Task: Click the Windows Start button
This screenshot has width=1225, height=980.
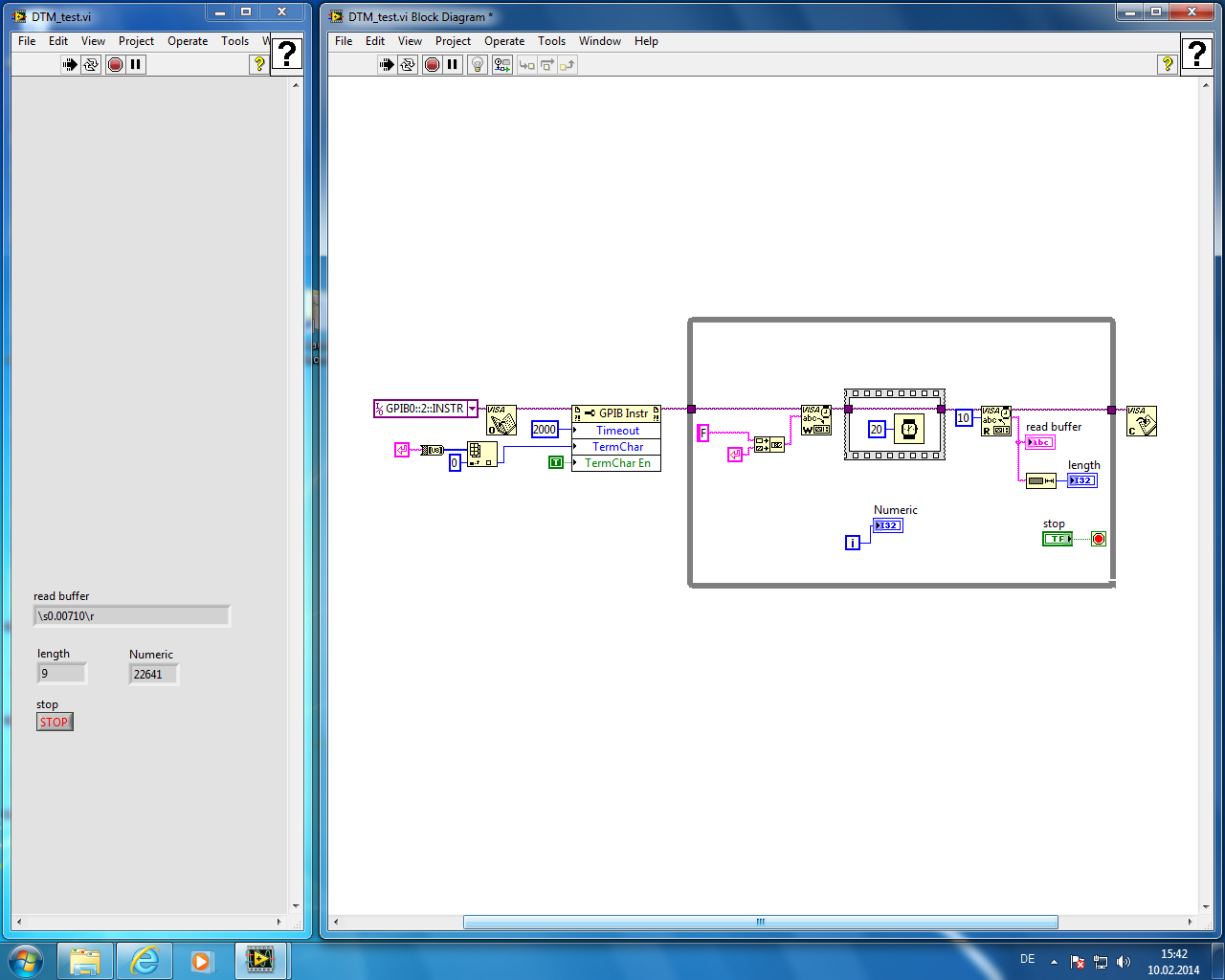Action: [x=25, y=960]
